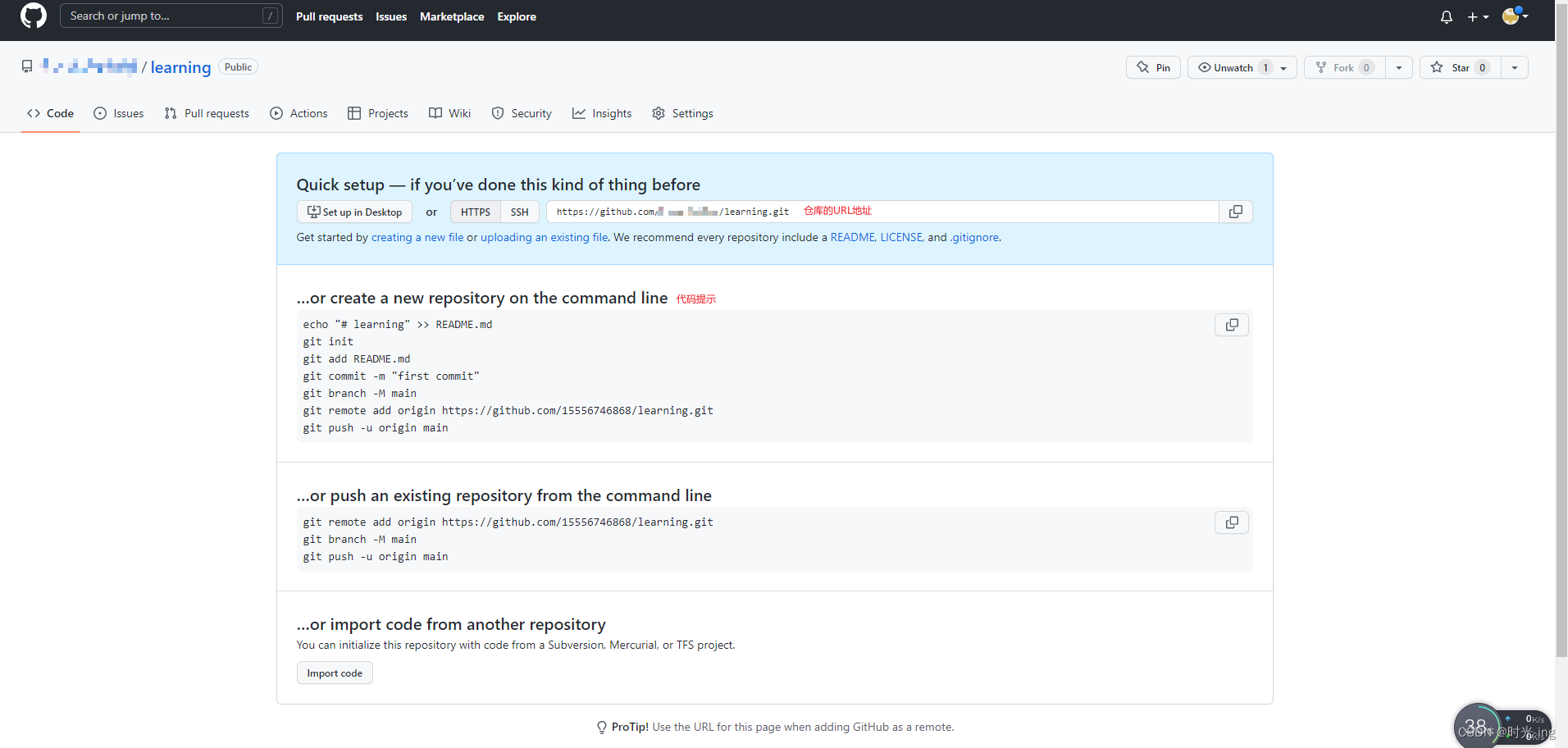Open the Projects tab

[378, 113]
